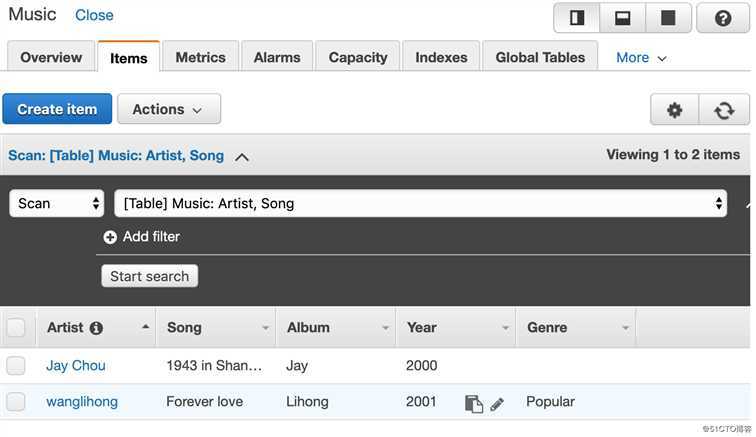Switch to full panel layout icon
This screenshot has width=756, height=437.
click(668, 18)
